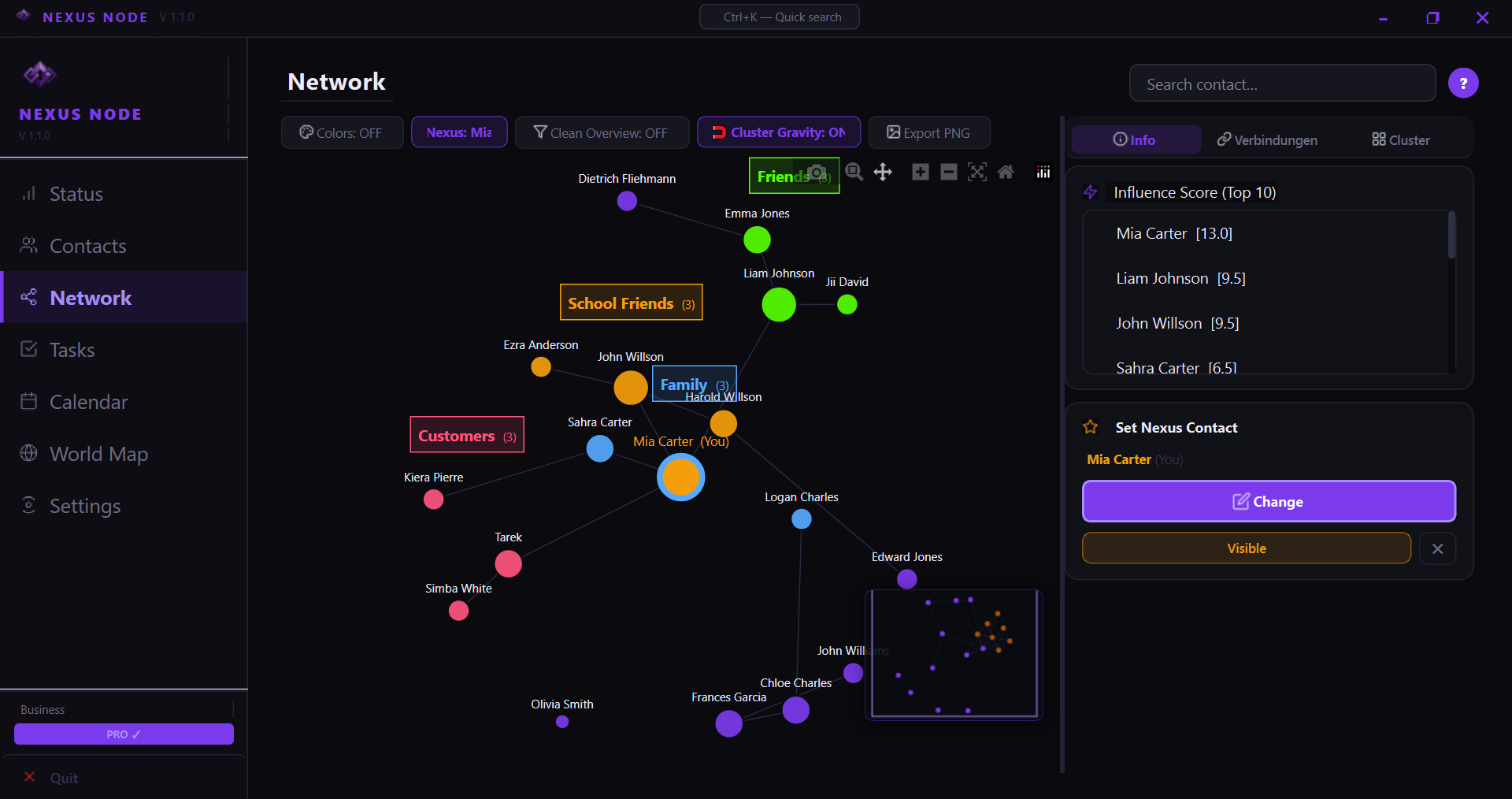
Task: Click the autoscale fit-to-view icon
Action: point(977,172)
